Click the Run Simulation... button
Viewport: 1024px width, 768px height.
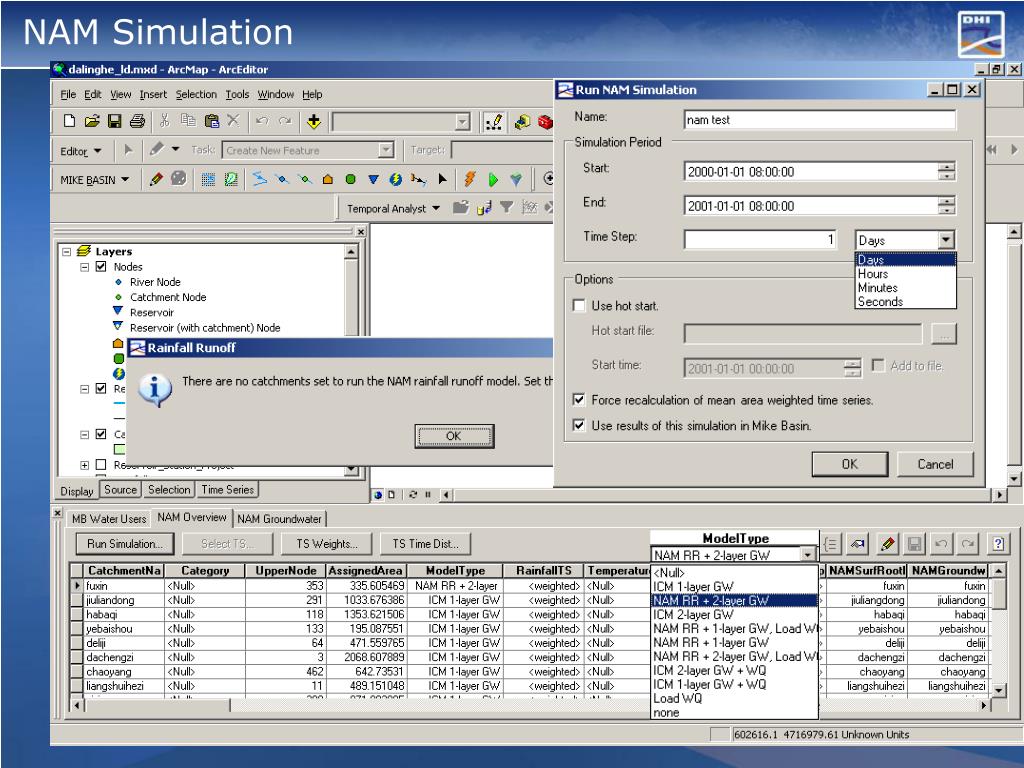125,543
